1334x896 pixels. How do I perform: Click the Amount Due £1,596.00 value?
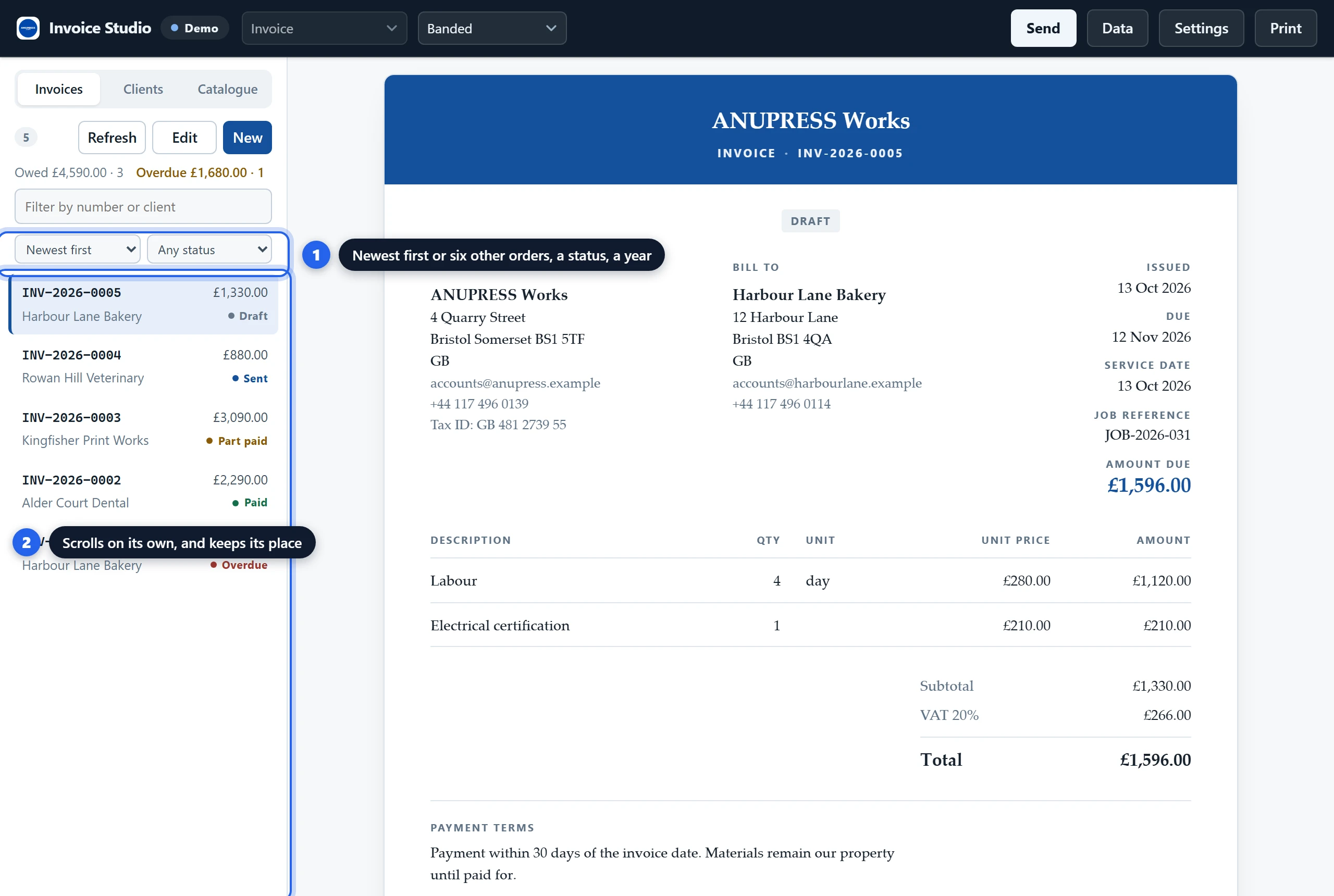tap(1149, 485)
